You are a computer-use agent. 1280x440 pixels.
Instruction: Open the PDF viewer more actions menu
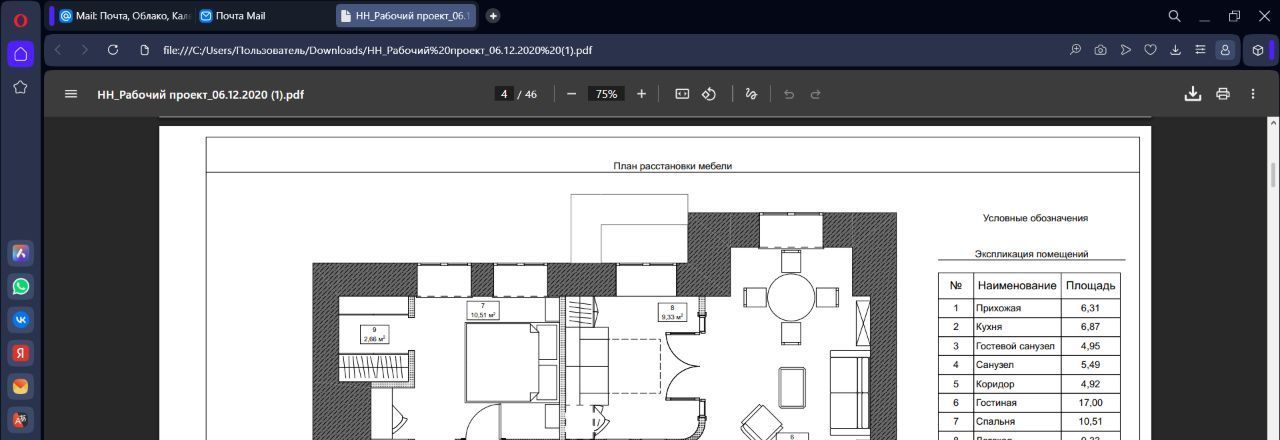click(x=1252, y=94)
